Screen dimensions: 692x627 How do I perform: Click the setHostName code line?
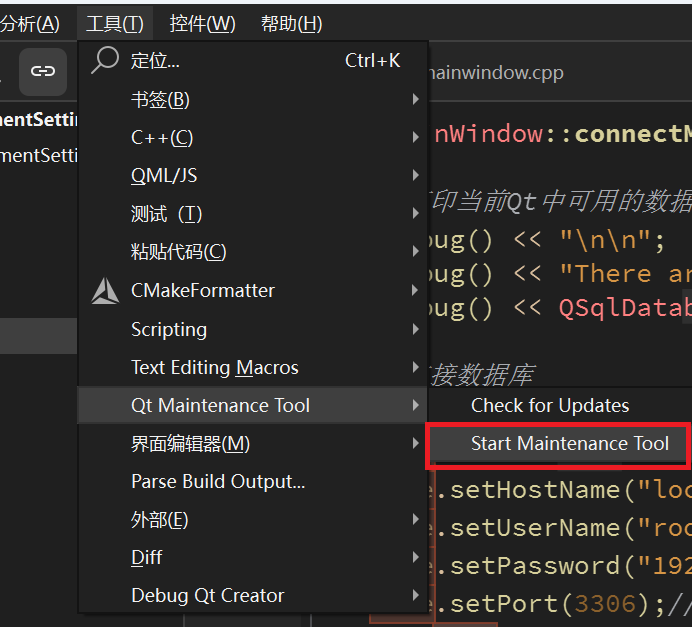tap(560, 490)
